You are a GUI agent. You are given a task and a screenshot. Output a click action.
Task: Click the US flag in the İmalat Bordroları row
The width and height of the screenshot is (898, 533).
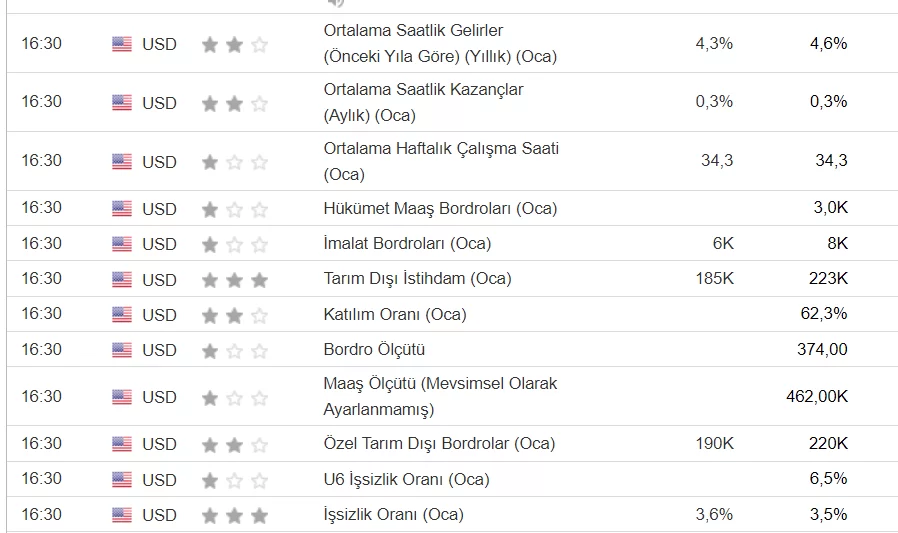122,244
